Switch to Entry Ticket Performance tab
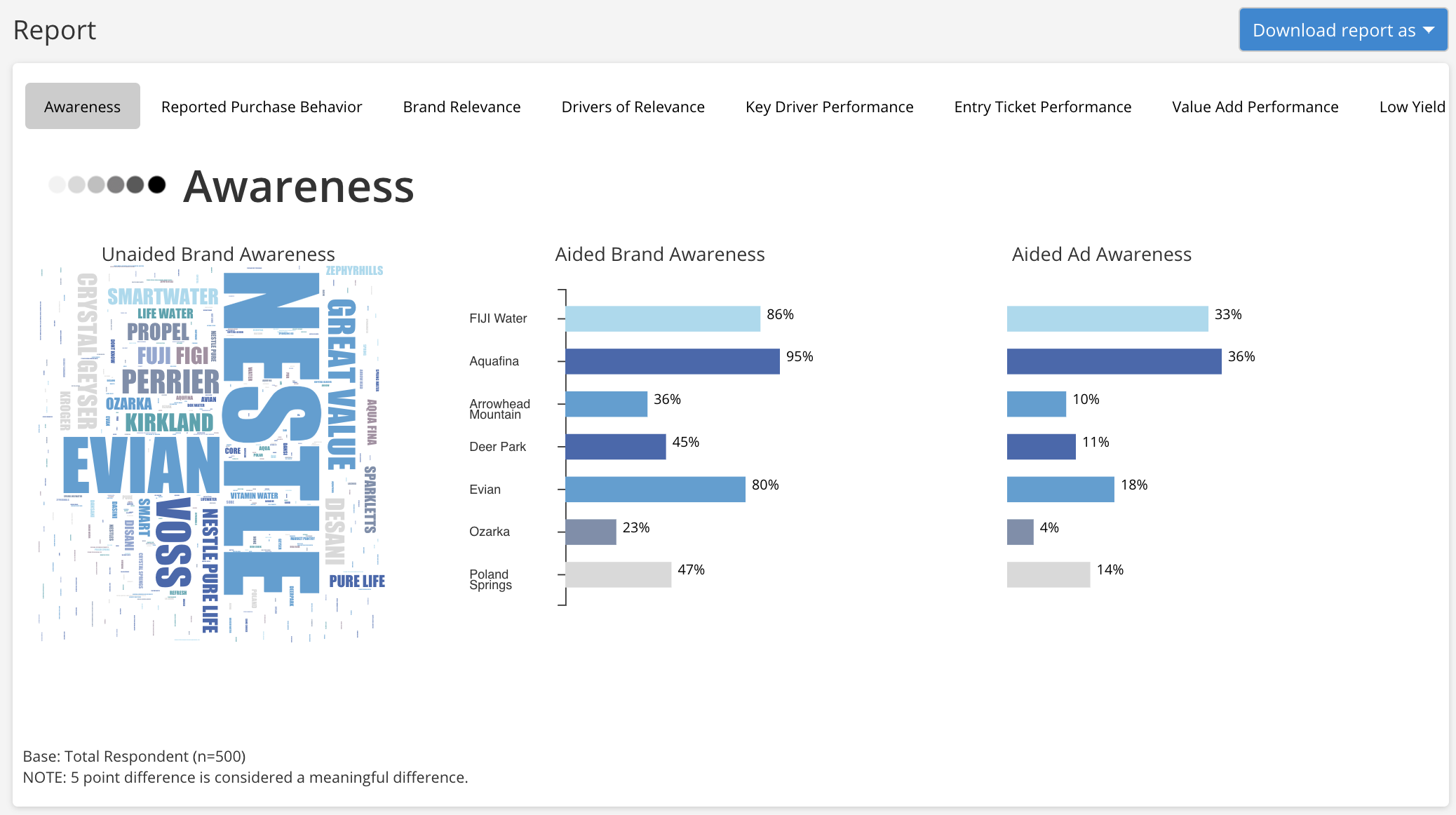This screenshot has width=1456, height=815. pyautogui.click(x=1042, y=107)
